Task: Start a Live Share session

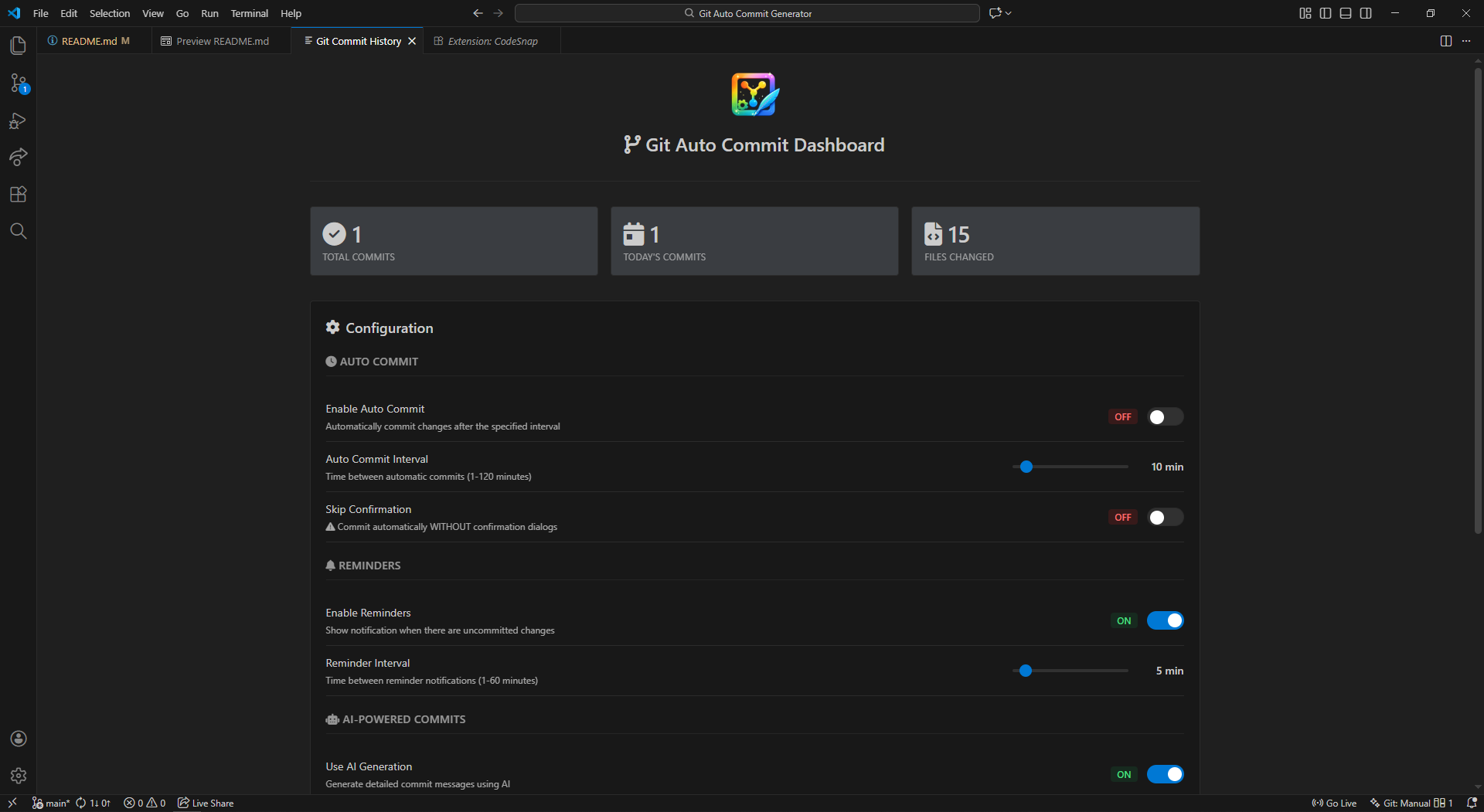Action: [205, 803]
